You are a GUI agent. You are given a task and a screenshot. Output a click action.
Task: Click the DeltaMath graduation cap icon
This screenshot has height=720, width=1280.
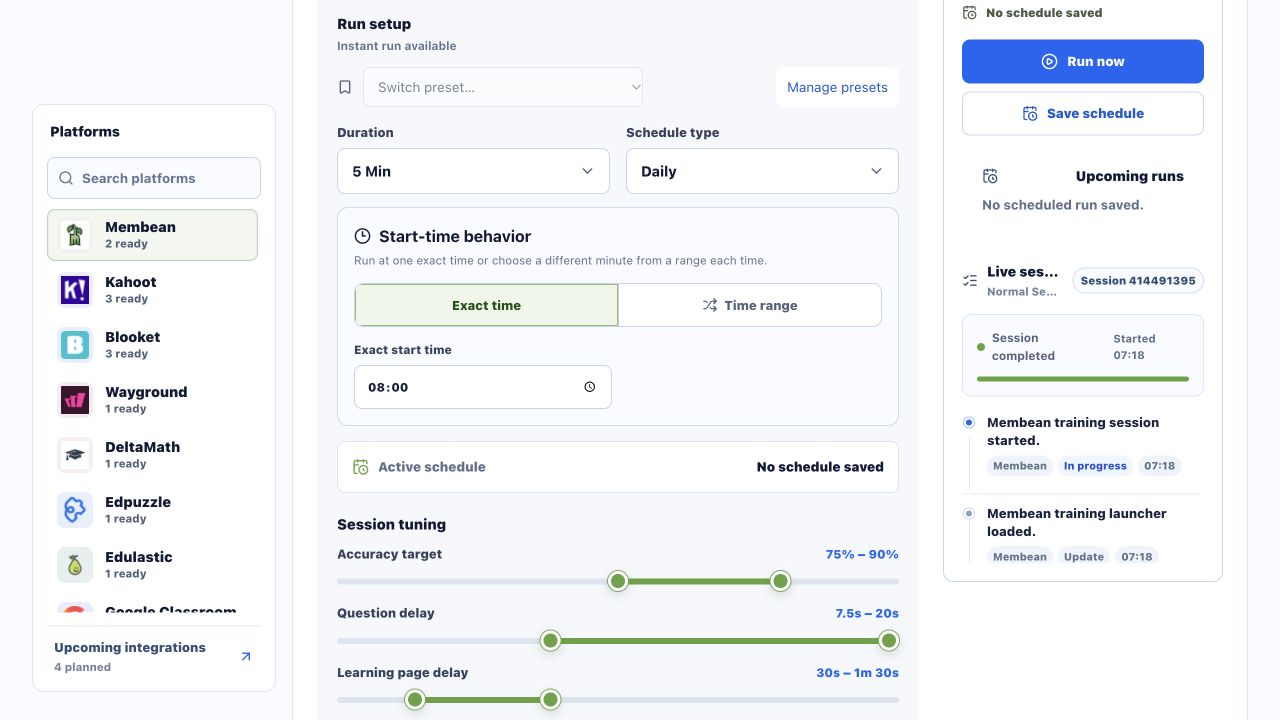tap(74, 455)
